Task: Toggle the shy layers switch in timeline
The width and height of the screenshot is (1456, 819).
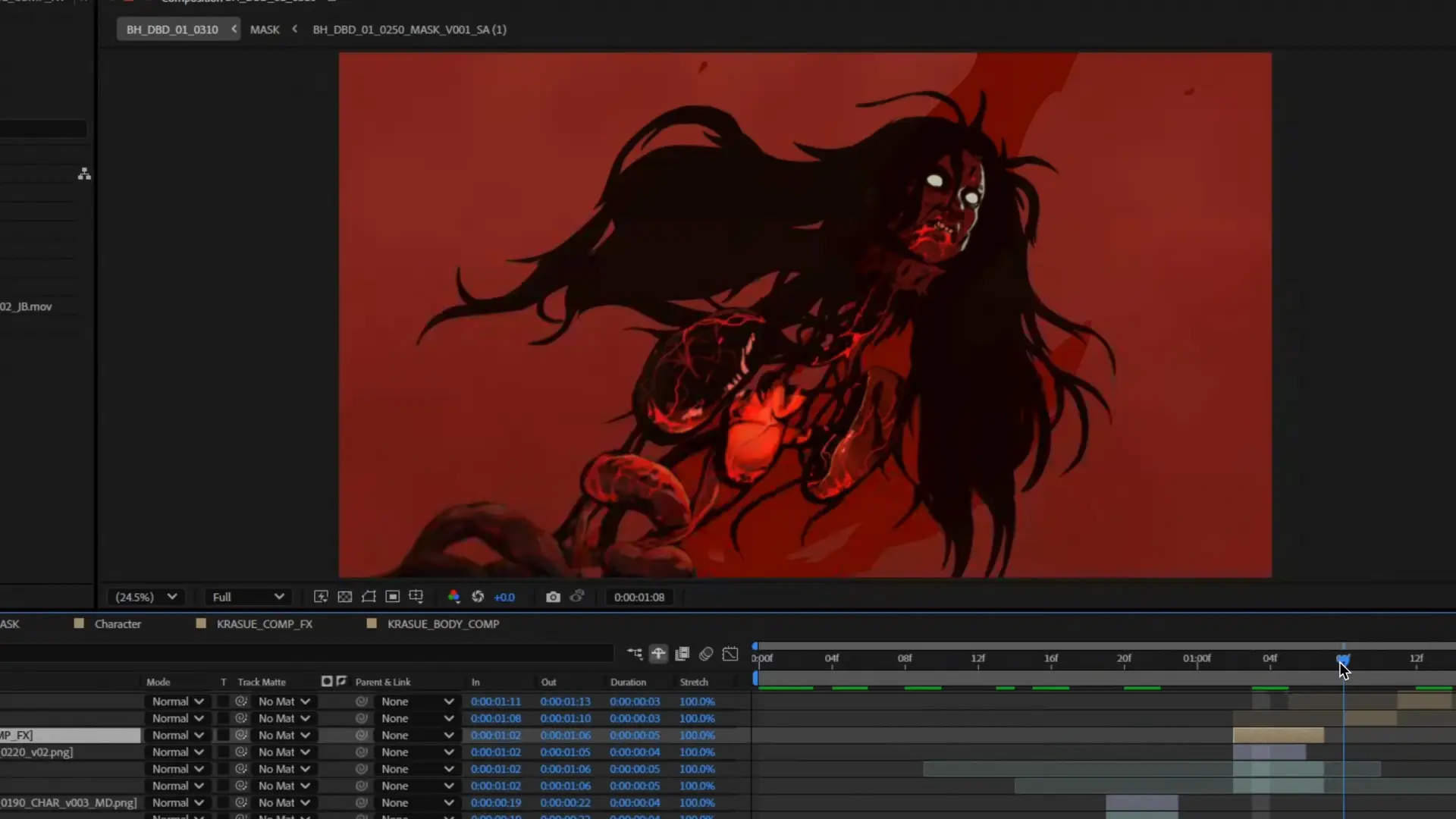Action: click(x=658, y=654)
